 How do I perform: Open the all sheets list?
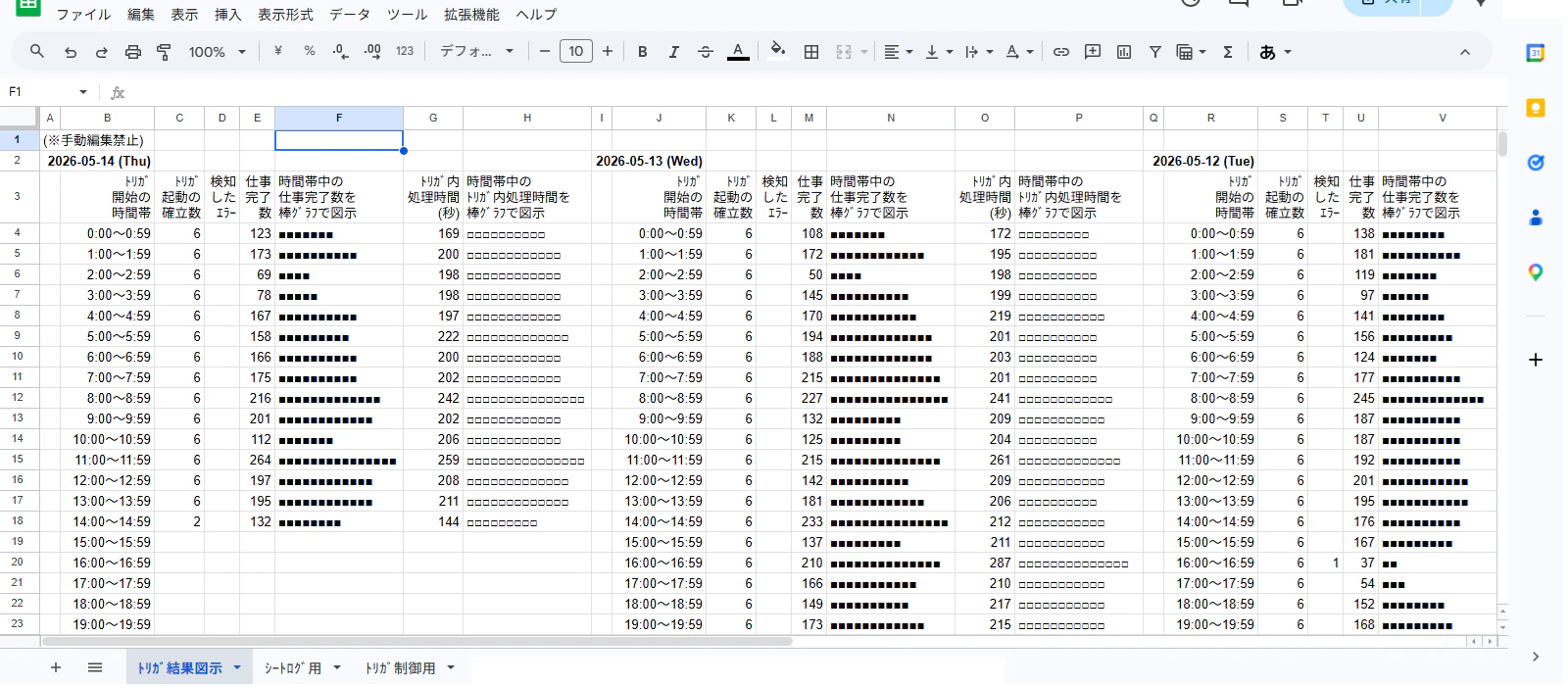pyautogui.click(x=95, y=667)
